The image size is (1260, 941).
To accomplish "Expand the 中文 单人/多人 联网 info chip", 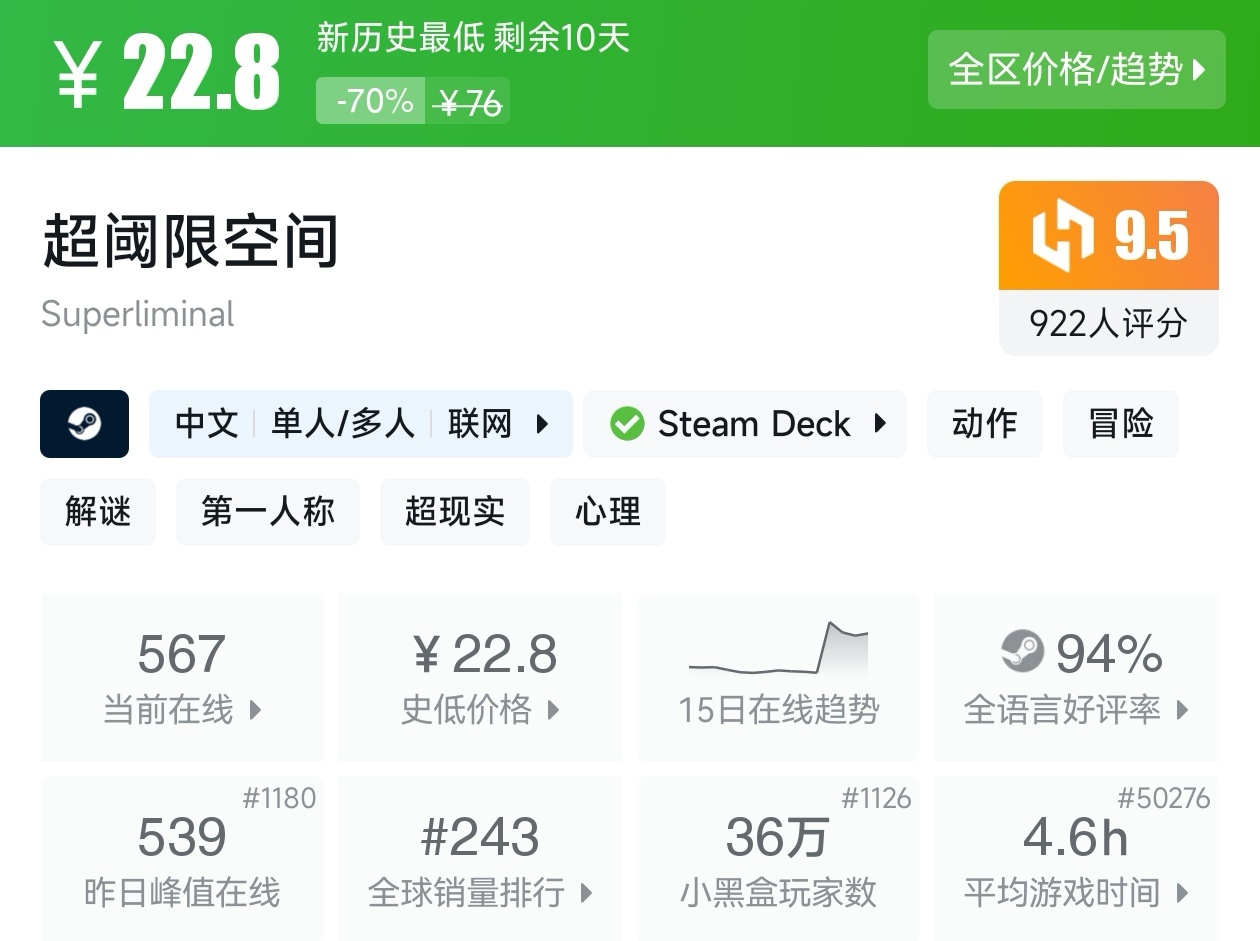I will point(361,424).
